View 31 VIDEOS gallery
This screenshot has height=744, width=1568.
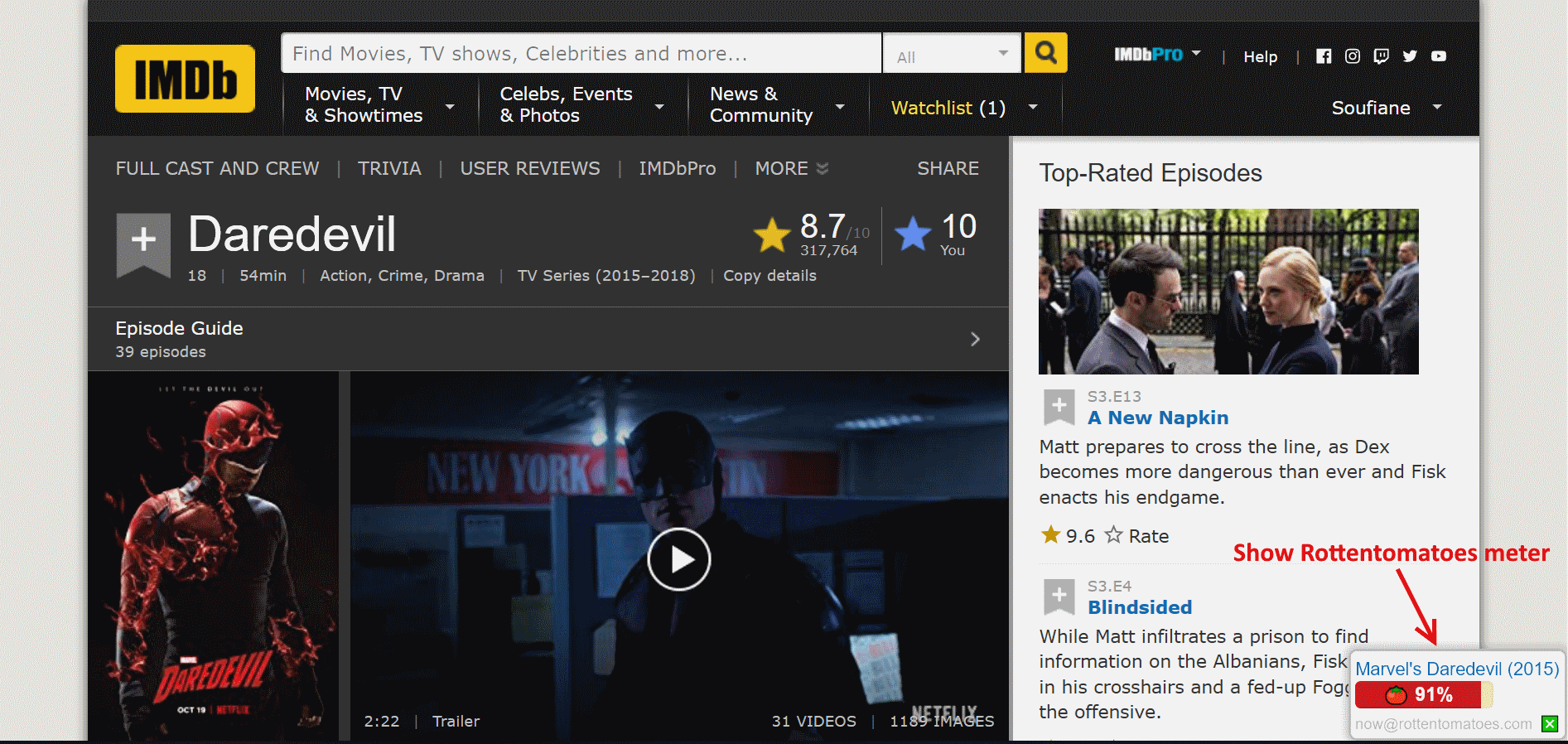(x=813, y=722)
